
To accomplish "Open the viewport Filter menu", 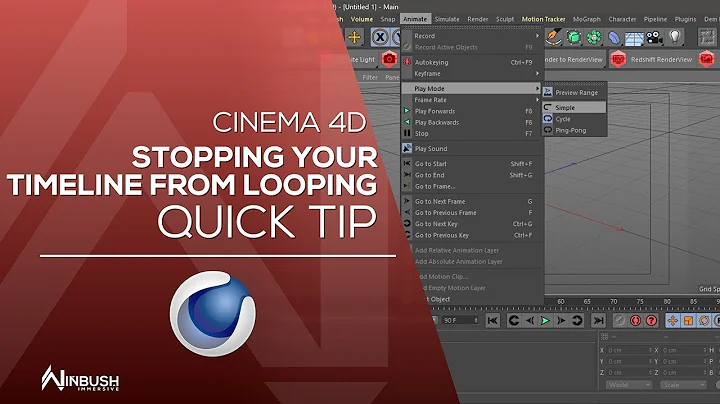I will click(x=370, y=78).
